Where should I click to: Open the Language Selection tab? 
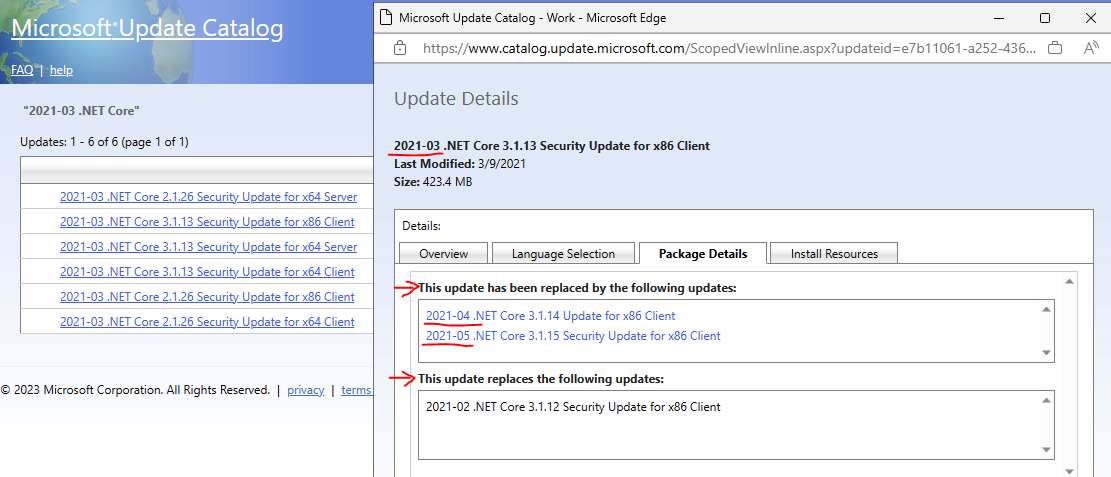click(x=563, y=253)
